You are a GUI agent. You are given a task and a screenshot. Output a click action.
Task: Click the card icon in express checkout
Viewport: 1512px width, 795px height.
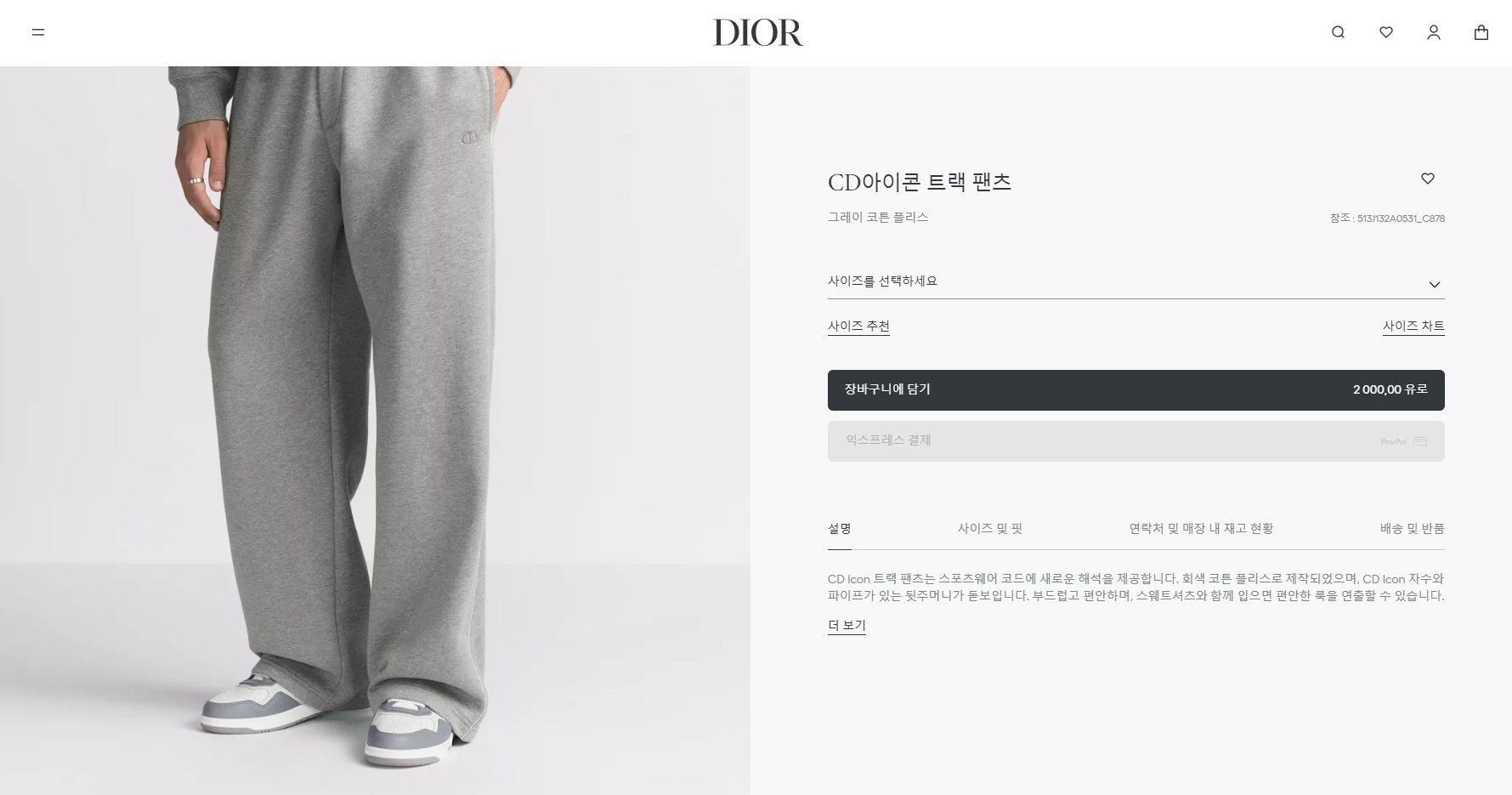tap(1420, 441)
